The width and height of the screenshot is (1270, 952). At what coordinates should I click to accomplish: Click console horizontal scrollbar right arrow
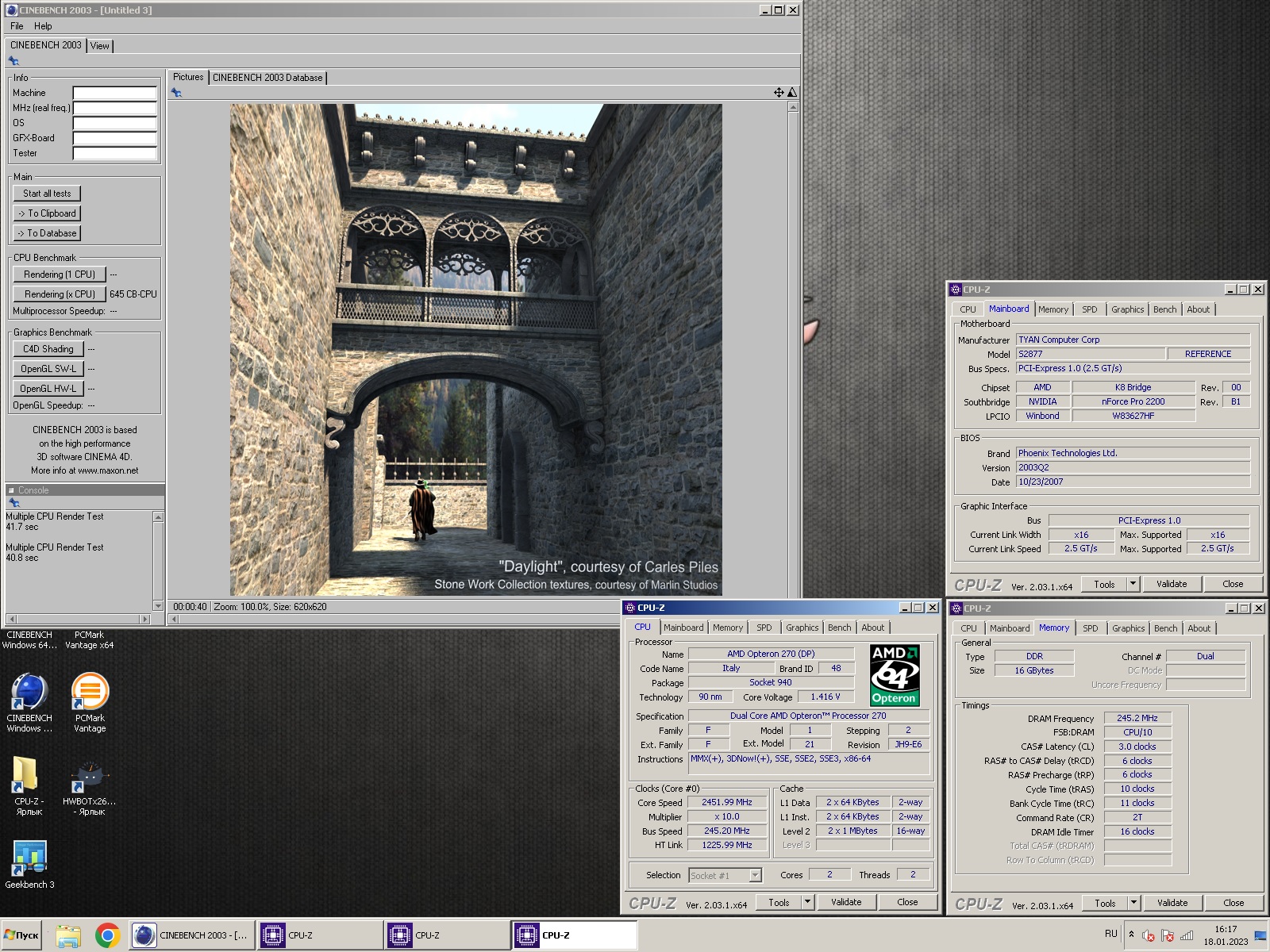tap(144, 619)
